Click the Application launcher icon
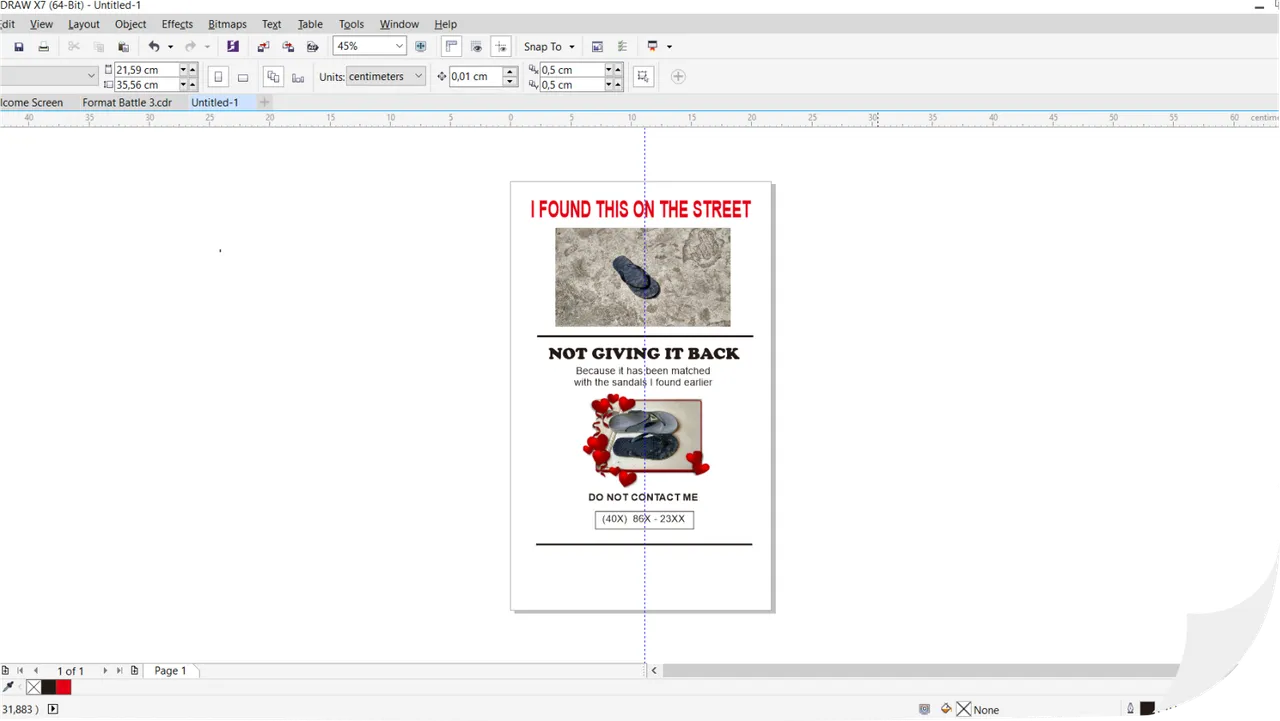This screenshot has width=1280, height=721. coord(653,47)
